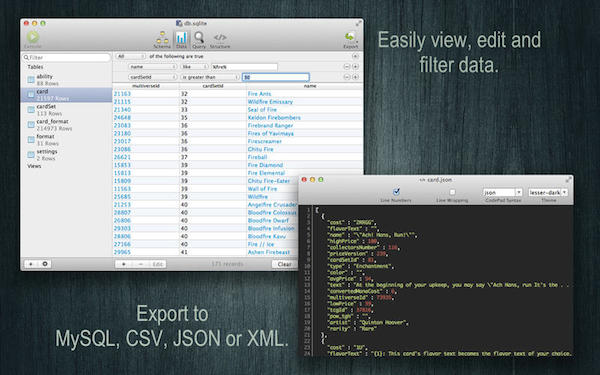Click the Clear button
The height and width of the screenshot is (375, 600).
[x=284, y=264]
